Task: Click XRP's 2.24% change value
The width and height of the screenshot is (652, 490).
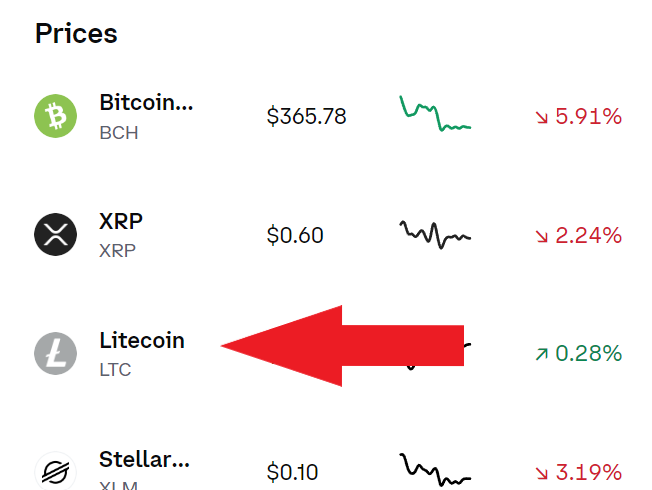Action: click(578, 236)
